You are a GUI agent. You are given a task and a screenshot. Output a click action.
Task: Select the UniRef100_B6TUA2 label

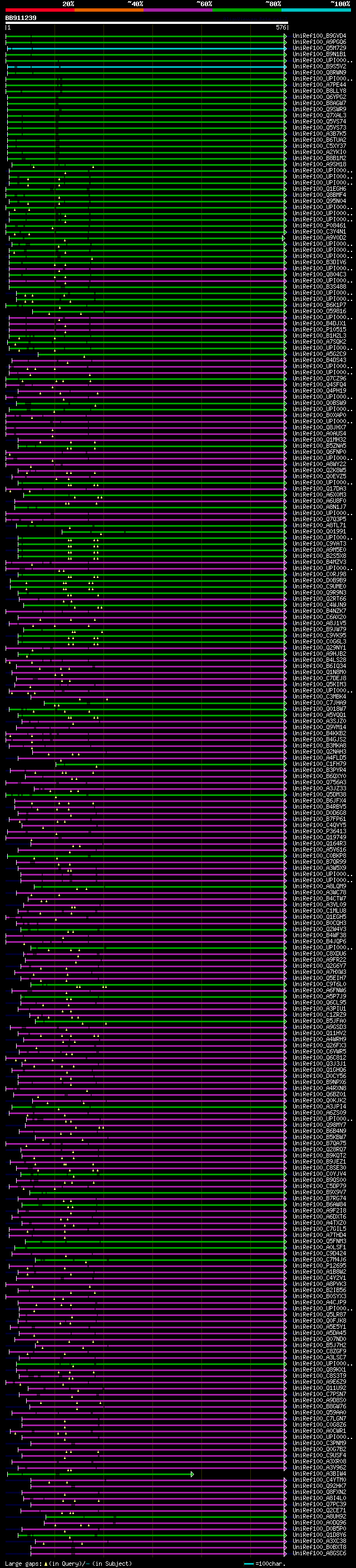319,140
